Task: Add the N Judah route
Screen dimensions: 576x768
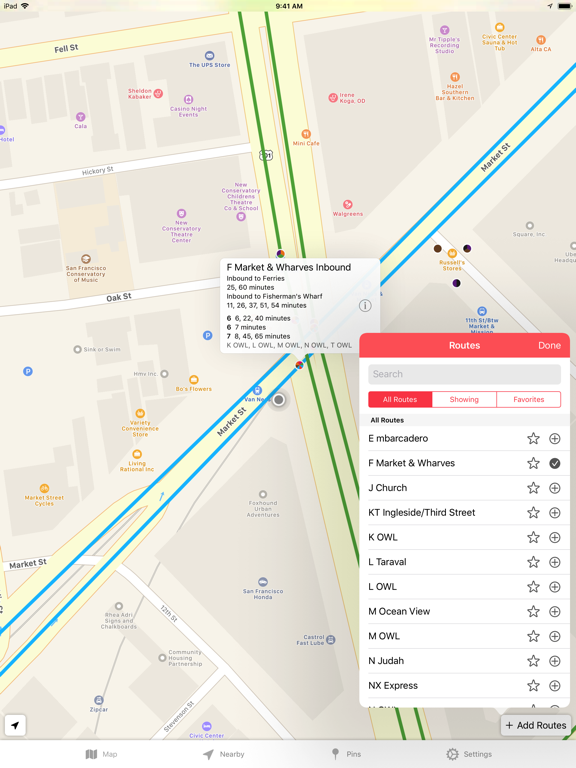Action: (554, 661)
